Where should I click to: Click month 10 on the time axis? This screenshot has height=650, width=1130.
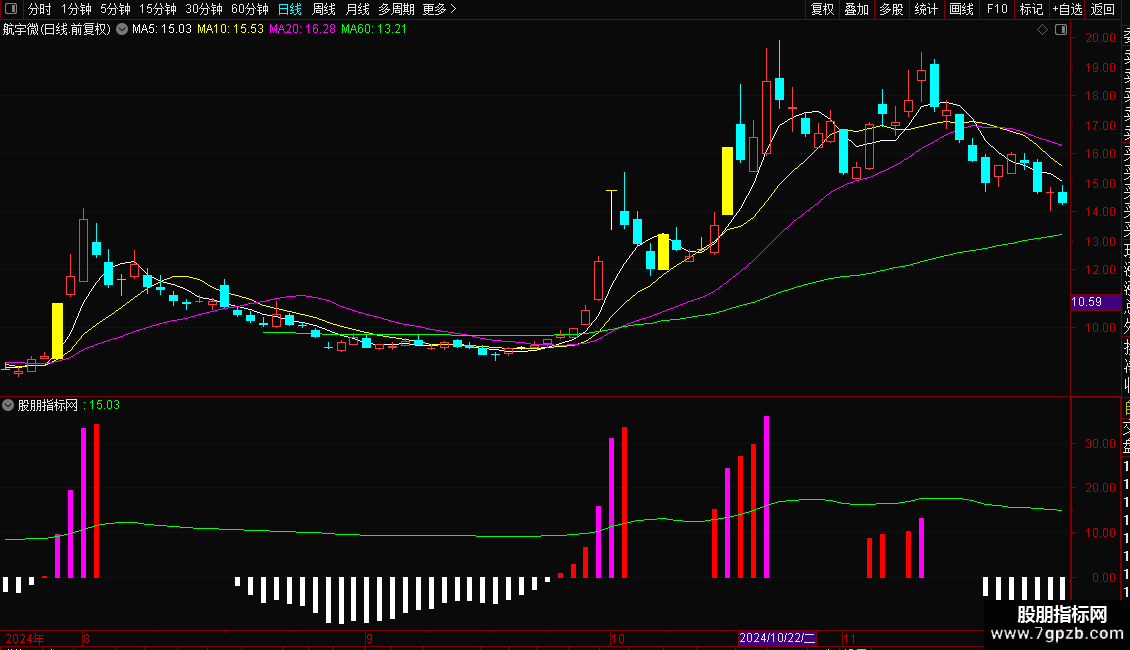click(x=617, y=638)
